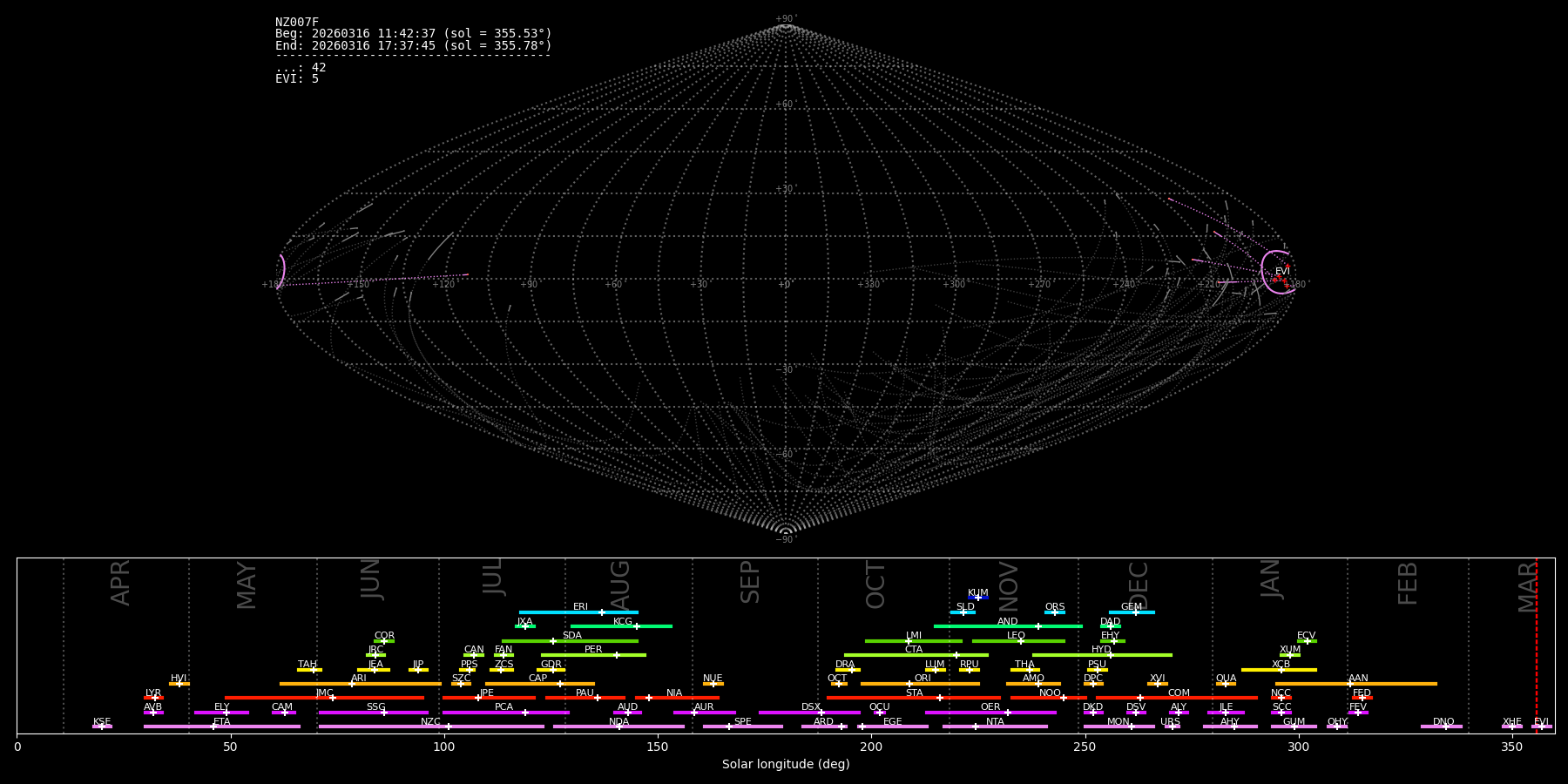Click the AUG month label
Image resolution: width=1568 pixels, height=784 pixels.
pyautogui.click(x=620, y=585)
